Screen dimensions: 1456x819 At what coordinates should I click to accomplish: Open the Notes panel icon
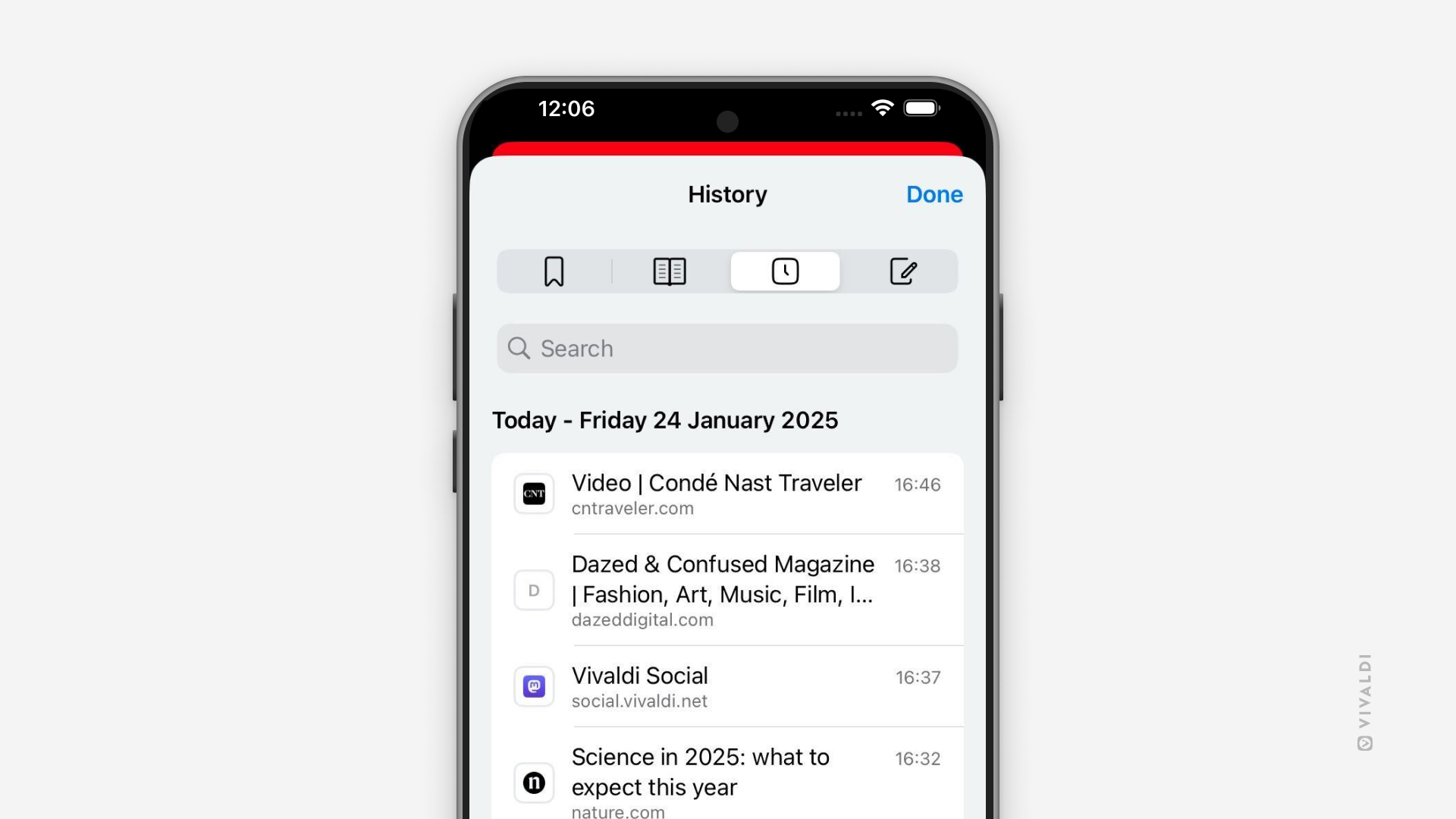pos(901,270)
